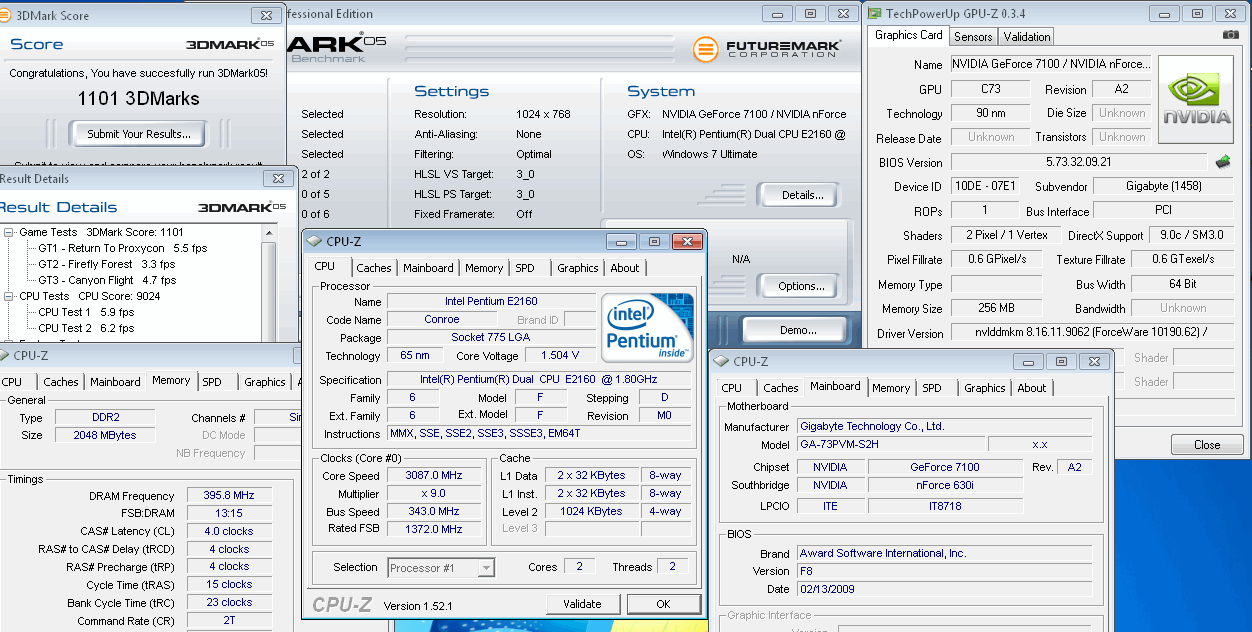
Task: Click the GPU-Z Name field
Action: (x=1049, y=64)
